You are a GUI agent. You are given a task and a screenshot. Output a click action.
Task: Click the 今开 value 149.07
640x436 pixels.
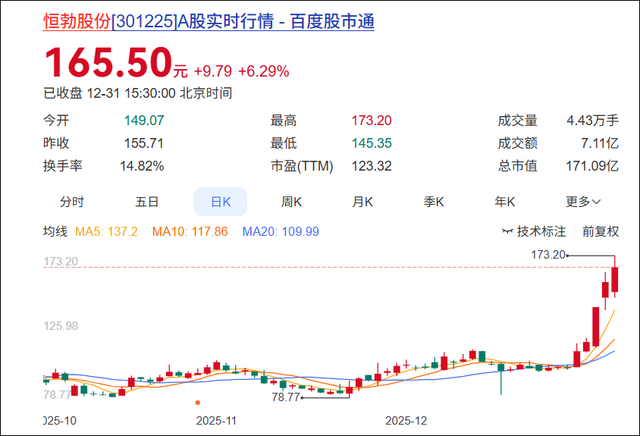pos(144,120)
